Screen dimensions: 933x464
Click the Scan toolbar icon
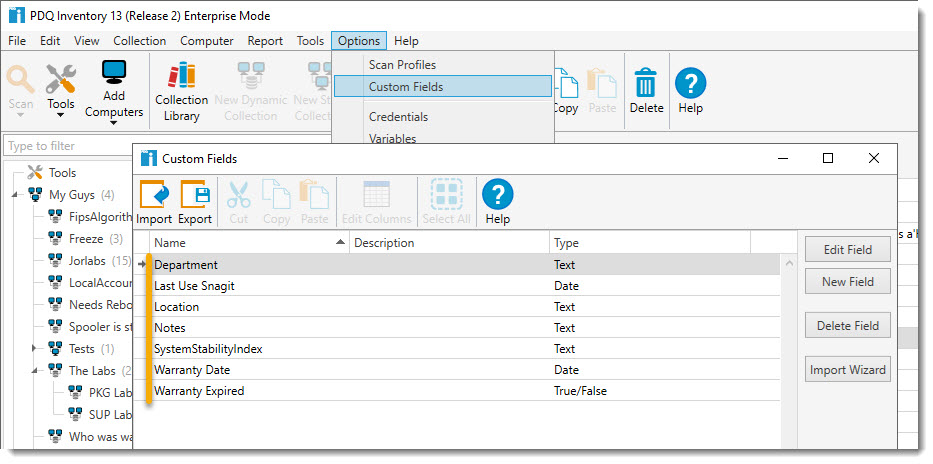point(21,80)
